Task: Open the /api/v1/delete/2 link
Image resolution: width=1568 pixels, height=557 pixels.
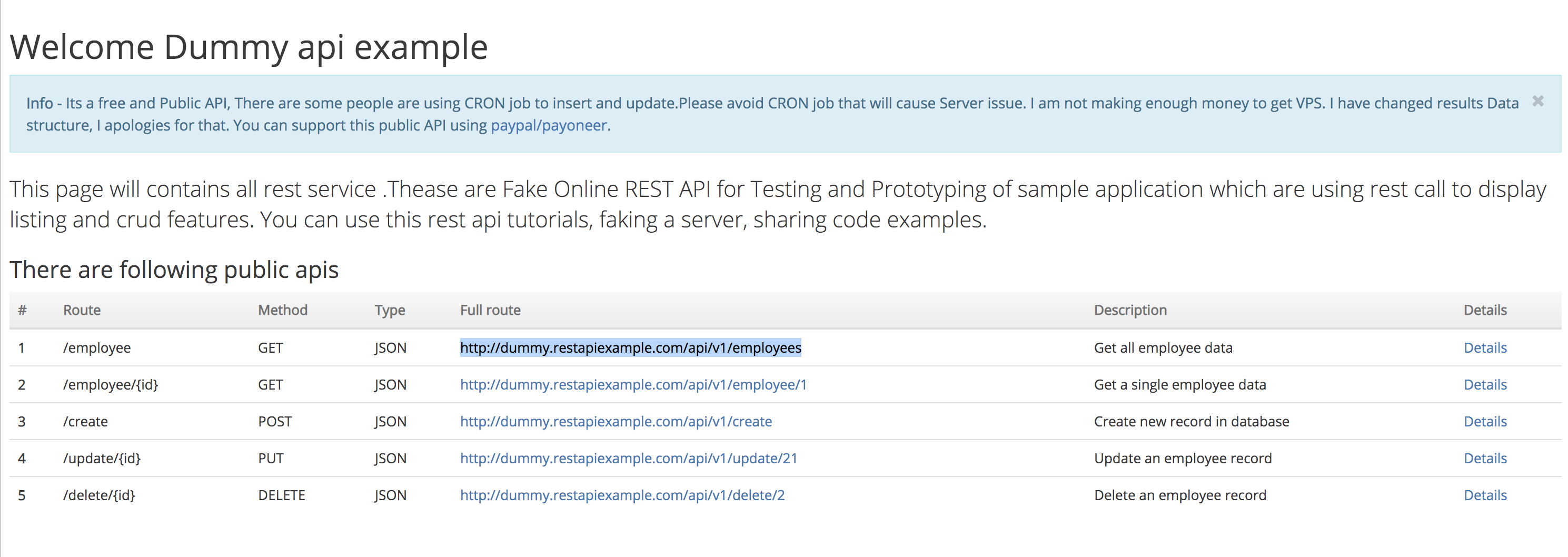Action: click(622, 495)
